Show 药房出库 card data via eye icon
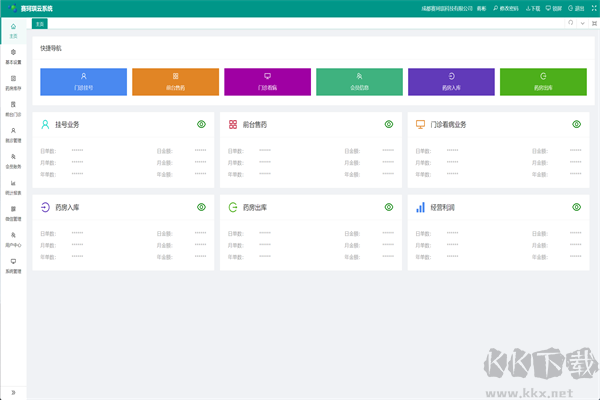Image resolution: width=600 pixels, height=400 pixels. [389, 207]
